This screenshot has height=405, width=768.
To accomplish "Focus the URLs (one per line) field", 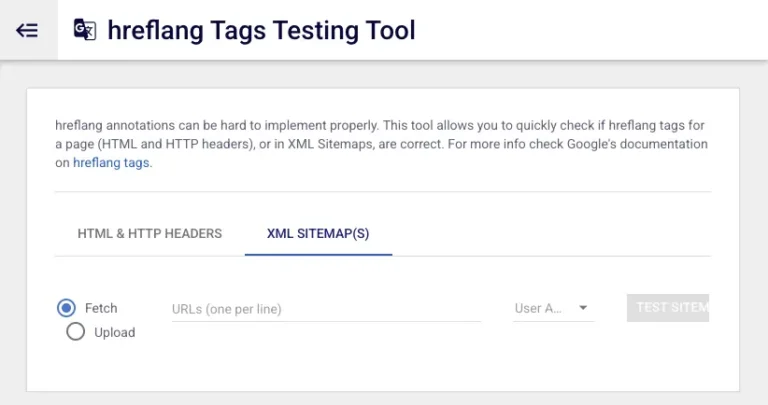I will (326, 309).
